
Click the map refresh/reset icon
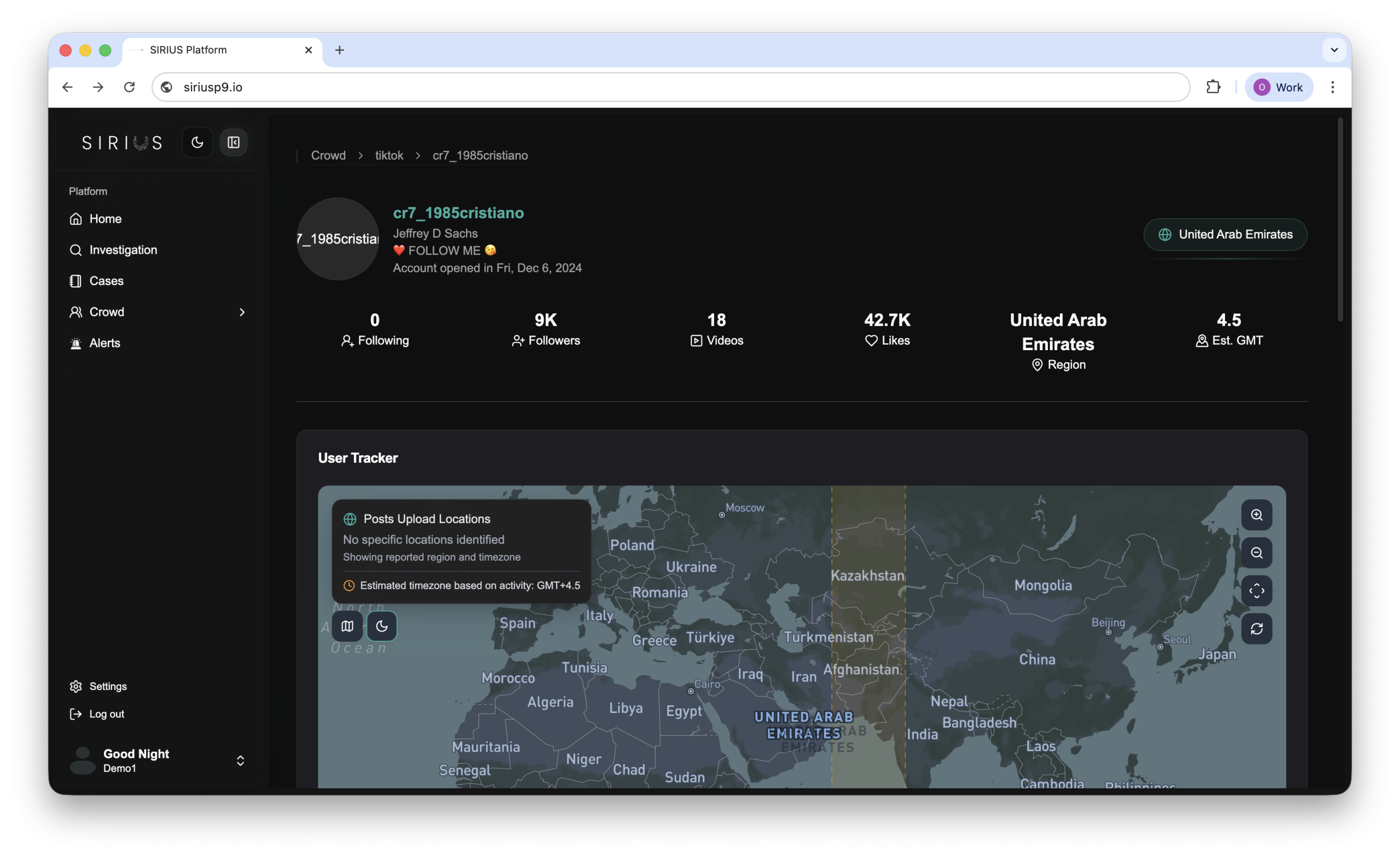tap(1256, 629)
